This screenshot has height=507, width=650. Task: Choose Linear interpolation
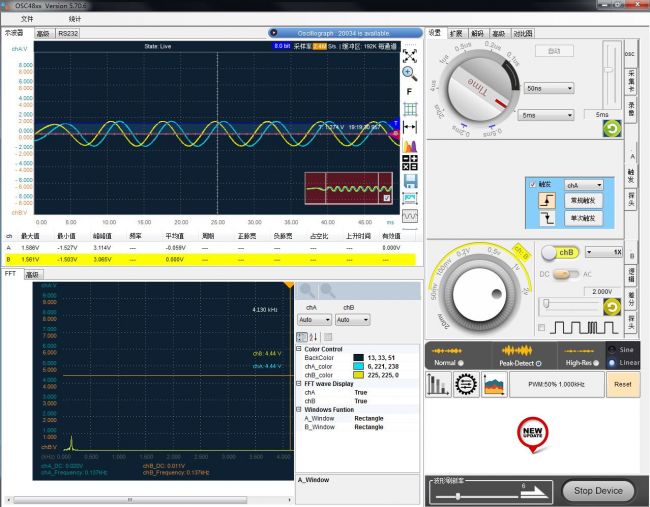(x=612, y=363)
